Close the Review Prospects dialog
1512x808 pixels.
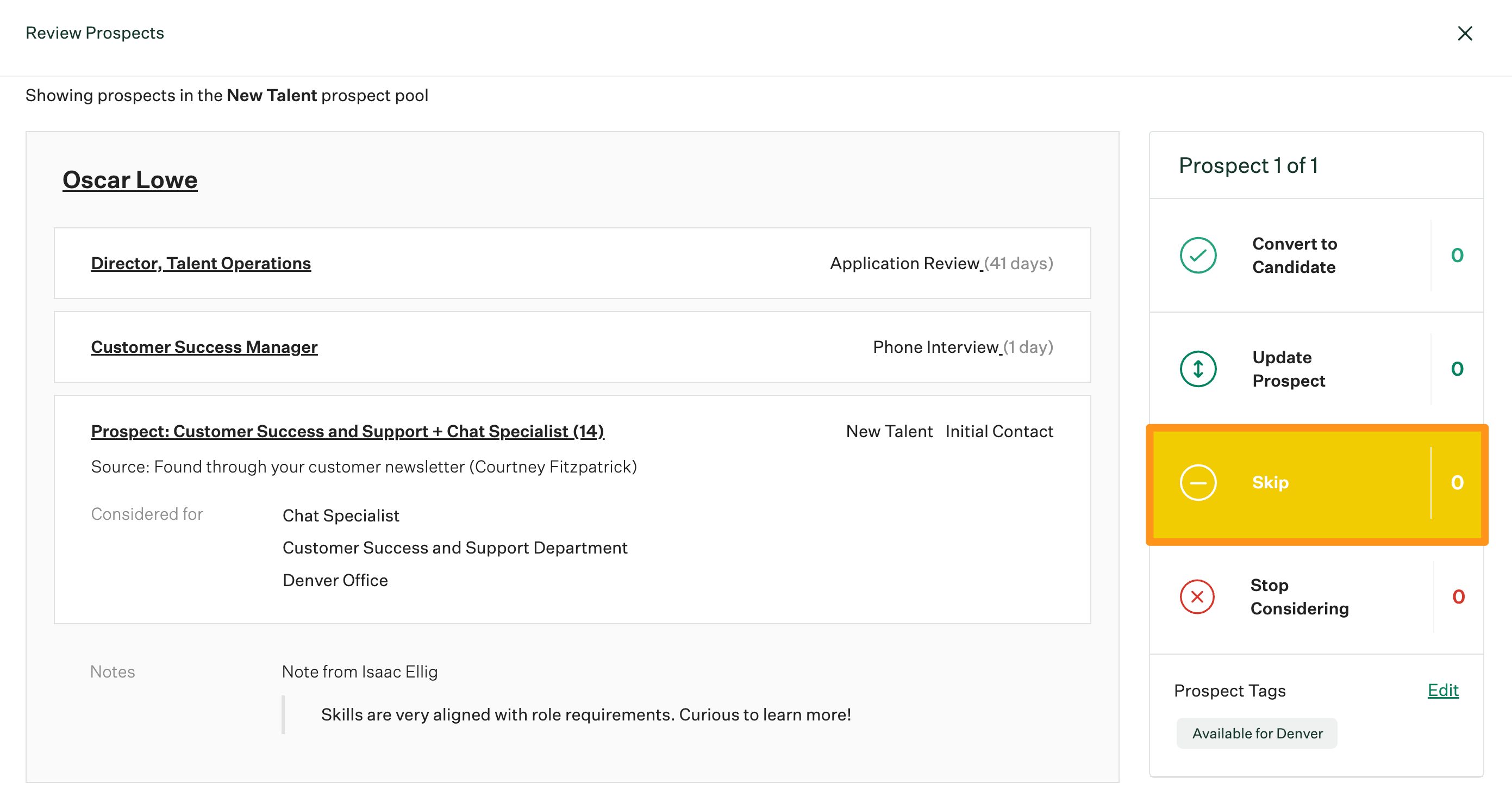1466,34
